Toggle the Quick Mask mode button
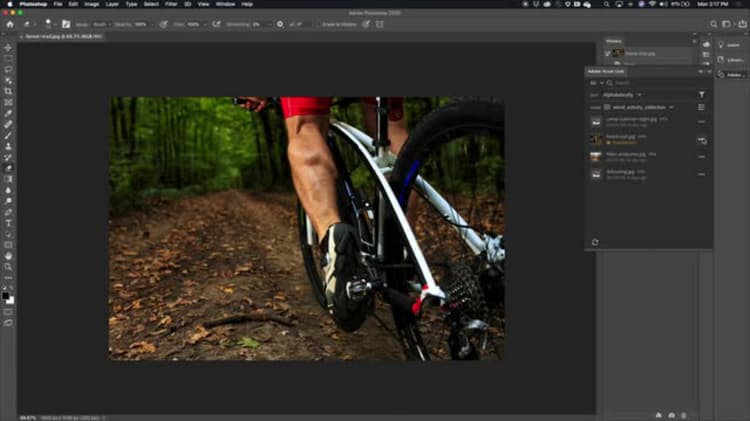750x421 pixels. [8, 312]
